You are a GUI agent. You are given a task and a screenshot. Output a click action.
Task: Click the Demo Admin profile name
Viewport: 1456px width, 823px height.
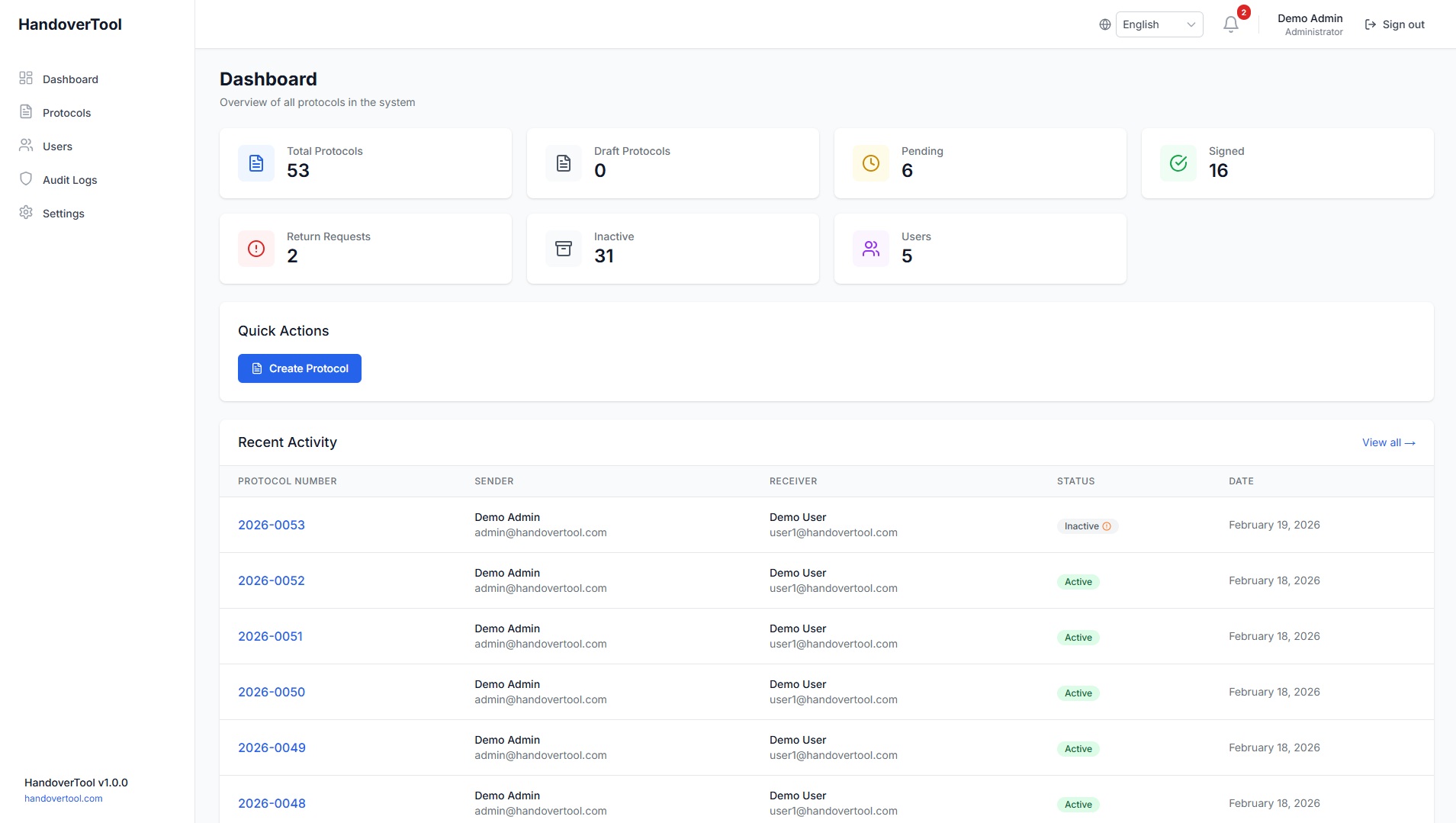[1310, 18]
